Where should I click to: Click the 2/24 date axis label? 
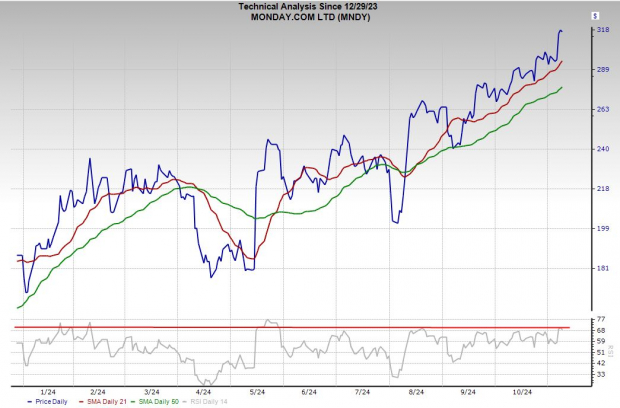tap(98, 392)
